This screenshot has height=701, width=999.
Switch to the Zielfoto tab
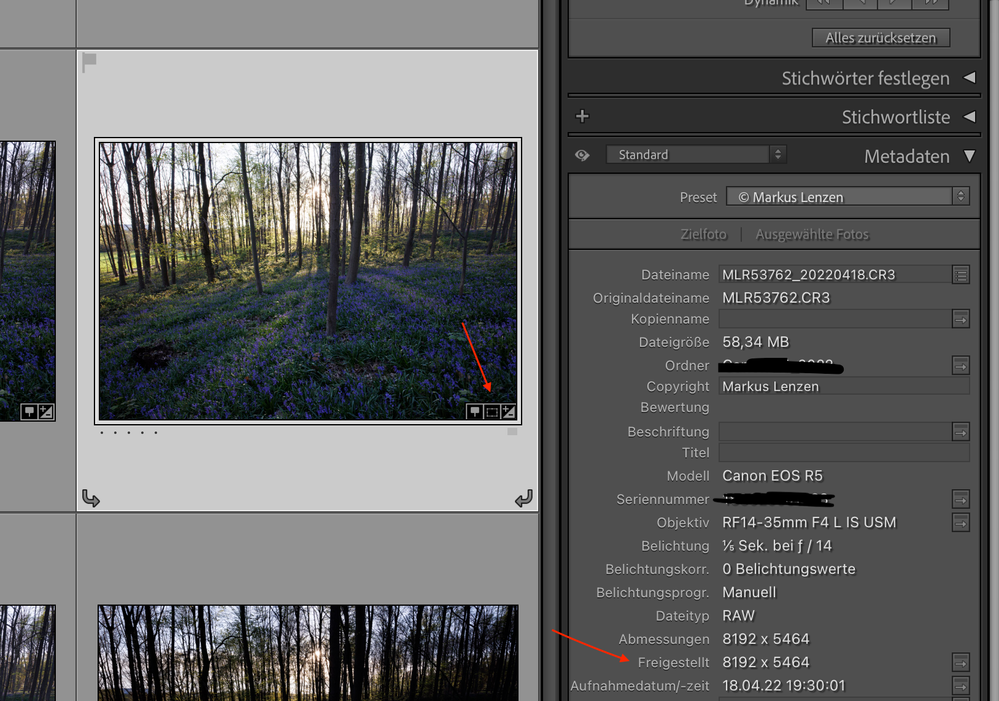click(x=703, y=235)
